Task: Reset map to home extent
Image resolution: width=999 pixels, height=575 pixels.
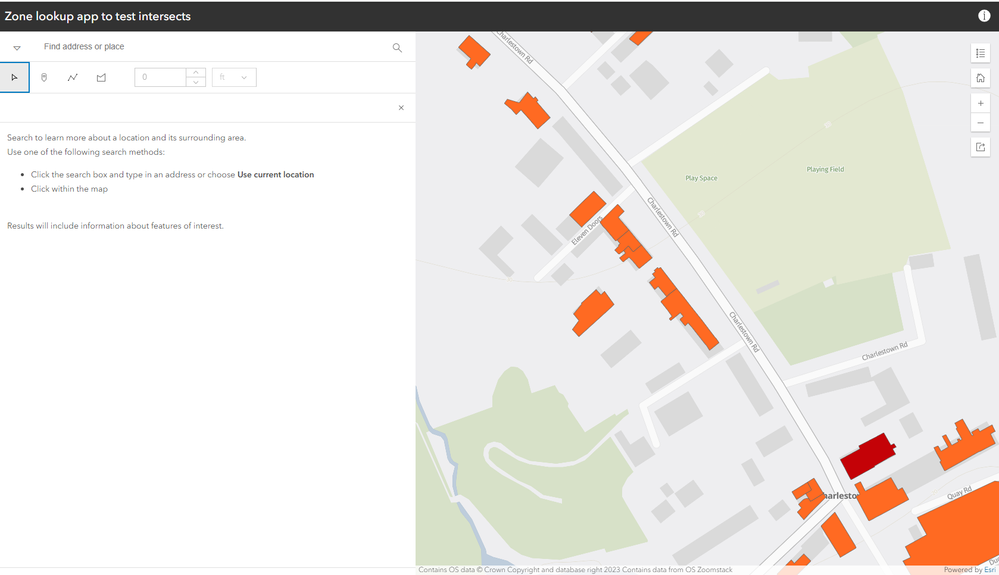Action: click(980, 78)
